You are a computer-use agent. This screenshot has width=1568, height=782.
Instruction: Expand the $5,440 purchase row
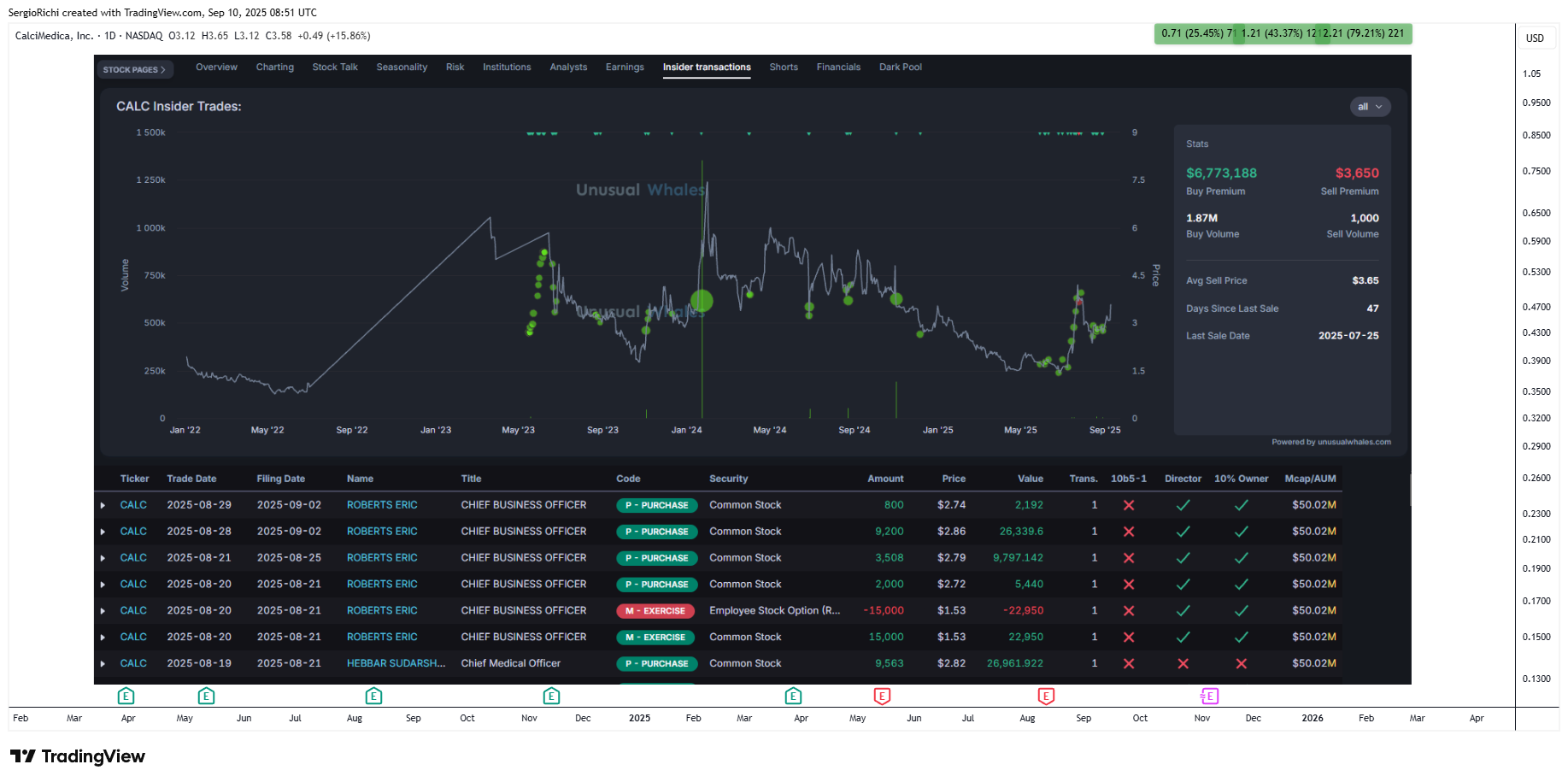click(103, 585)
